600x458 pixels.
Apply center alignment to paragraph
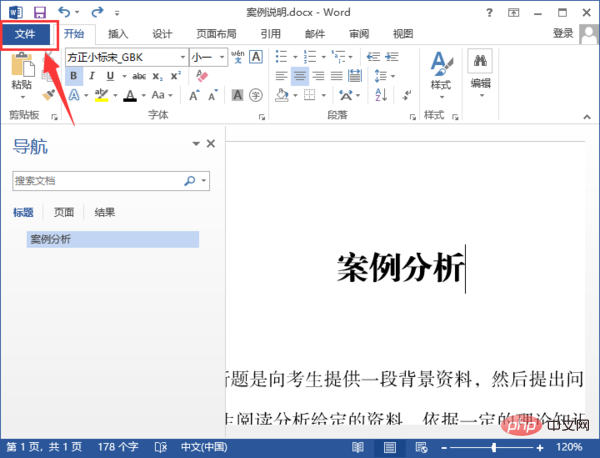click(298, 76)
